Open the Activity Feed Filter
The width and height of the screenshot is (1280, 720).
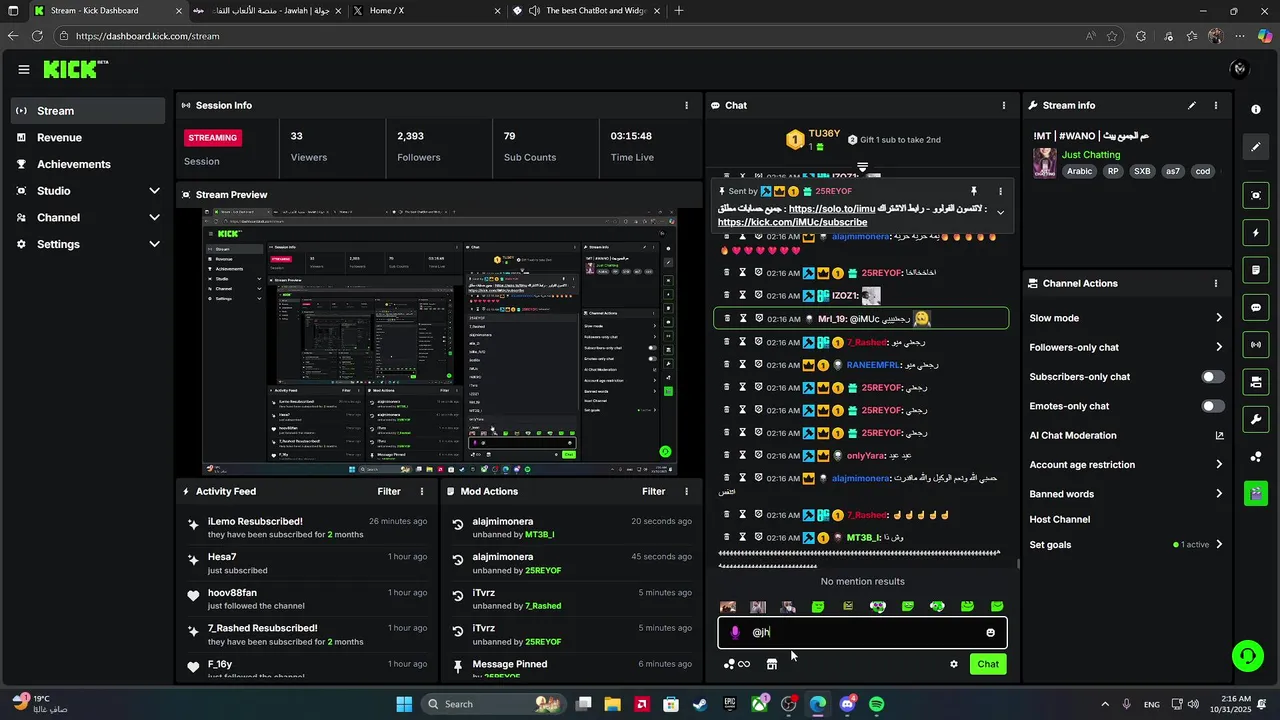[389, 491]
